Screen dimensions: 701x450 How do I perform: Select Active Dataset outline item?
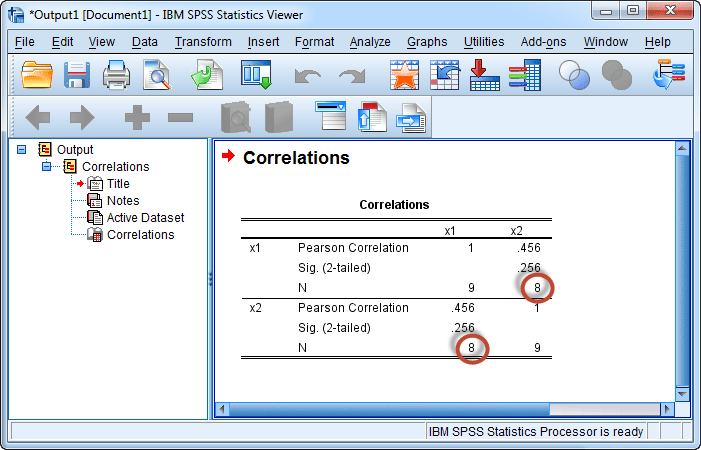[x=145, y=218]
